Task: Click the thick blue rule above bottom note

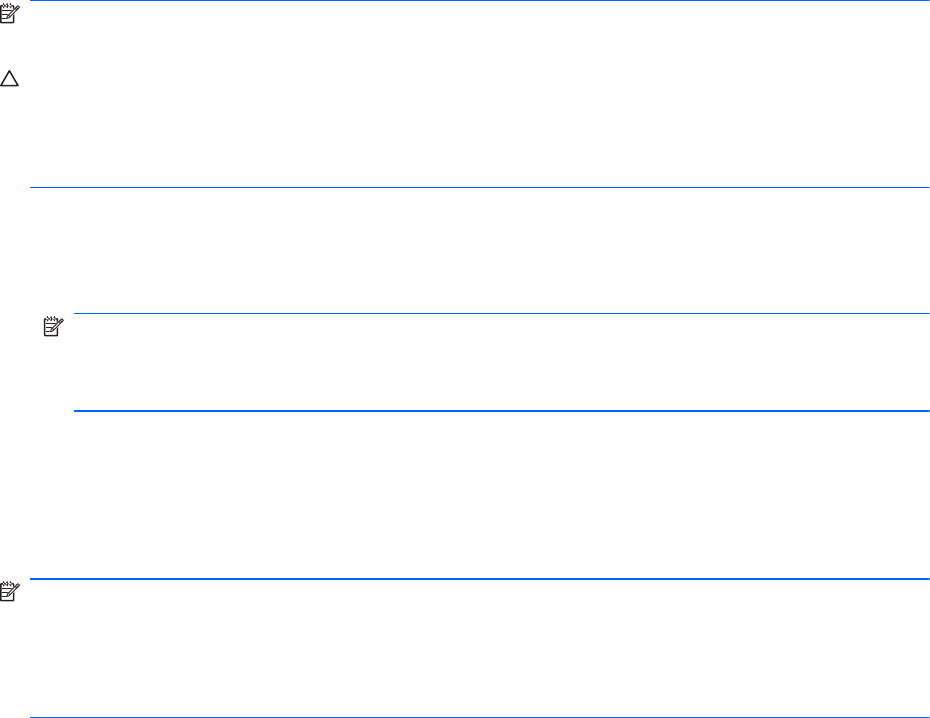Action: pos(479,579)
